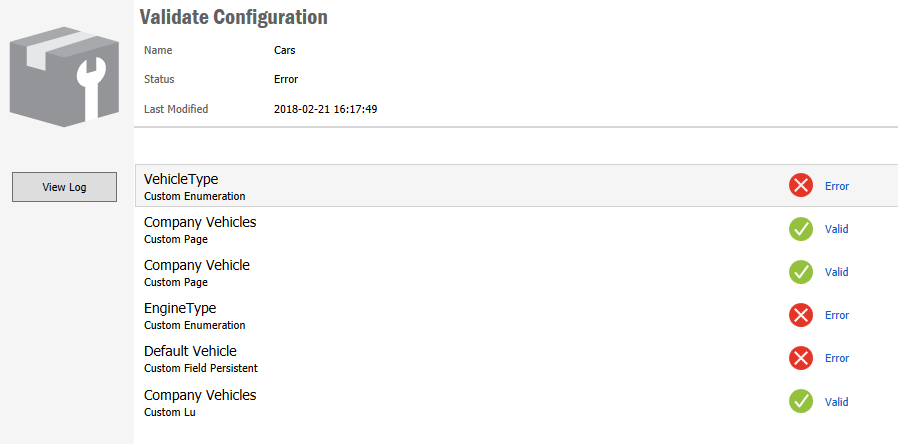Viewport: 898px width, 444px height.
Task: Select the EngineType row title
Action: pos(180,308)
